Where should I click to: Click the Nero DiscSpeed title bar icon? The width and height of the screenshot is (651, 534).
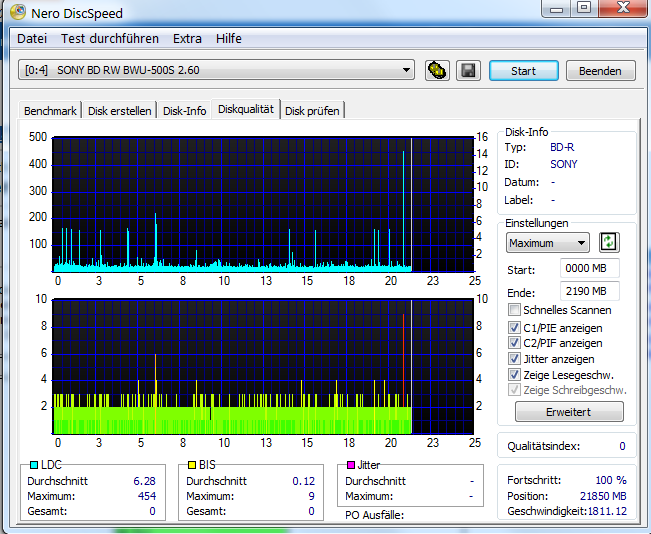[x=18, y=12]
